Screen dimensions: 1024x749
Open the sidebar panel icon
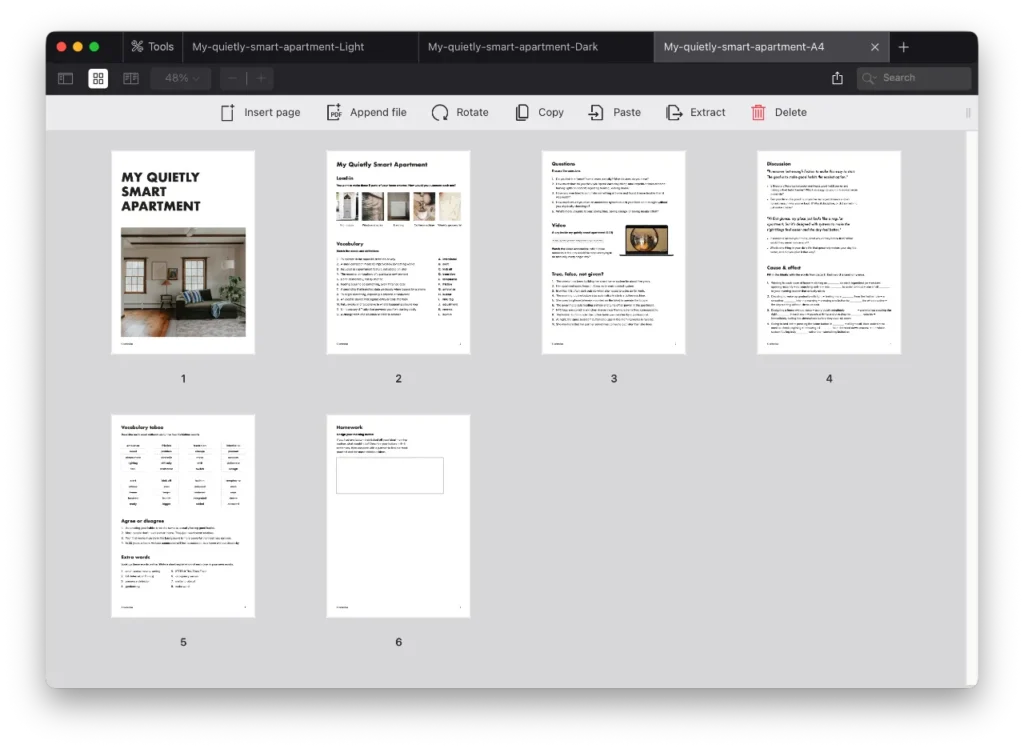point(64,78)
